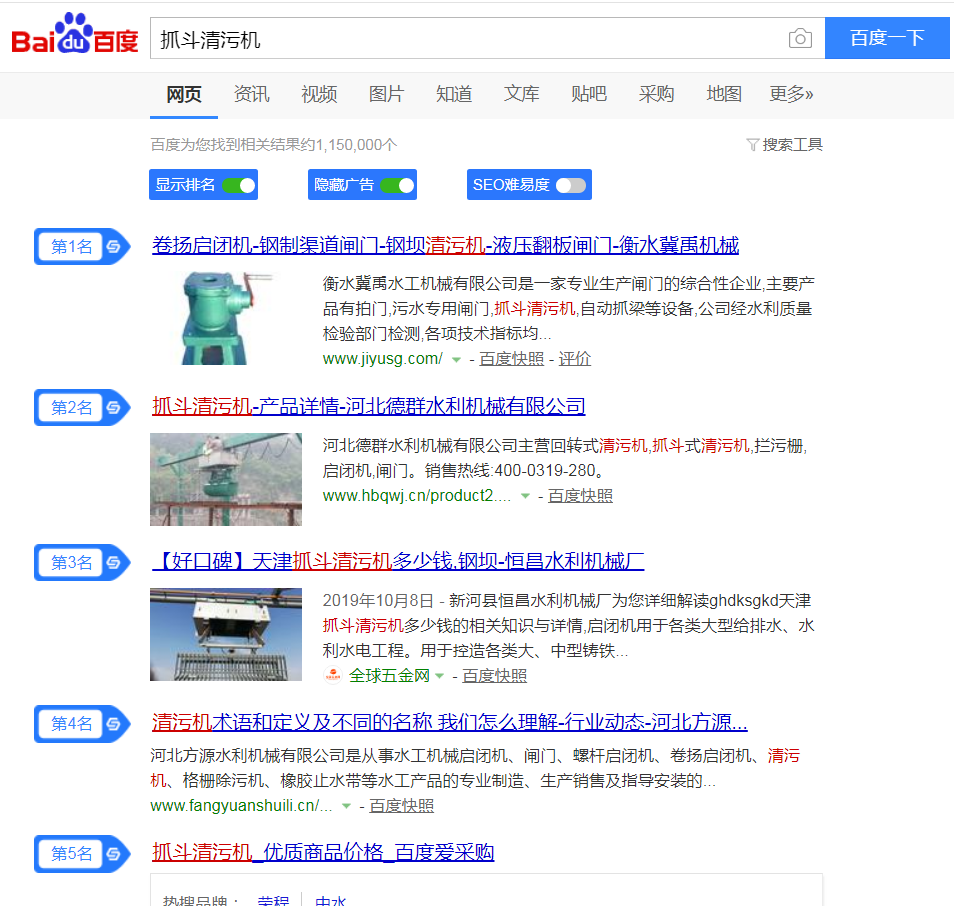Enable the SEO难易度 switch

[x=571, y=185]
